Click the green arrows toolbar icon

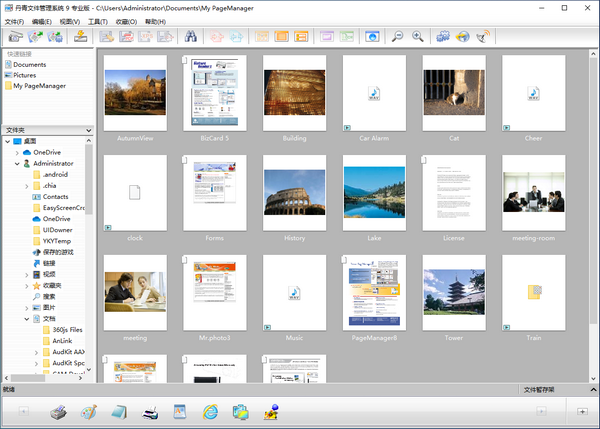tap(35, 37)
